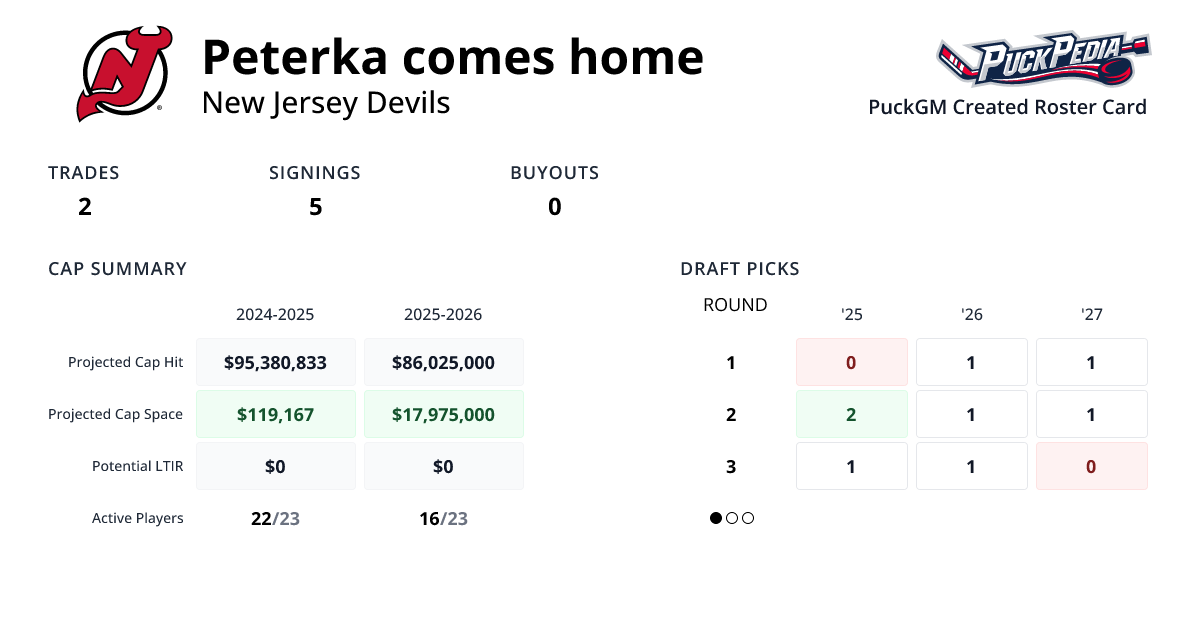Select the filled first pagination dot
The width and height of the screenshot is (1200, 630).
[715, 518]
